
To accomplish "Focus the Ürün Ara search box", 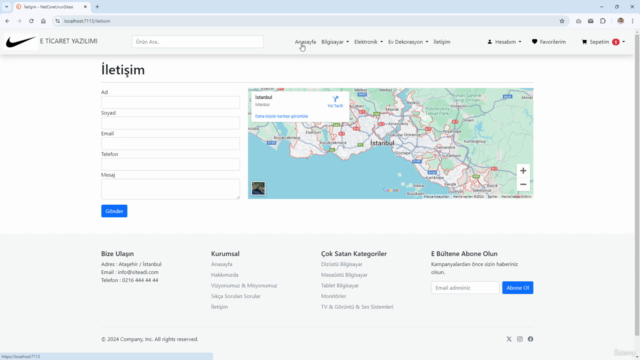I will (x=198, y=42).
